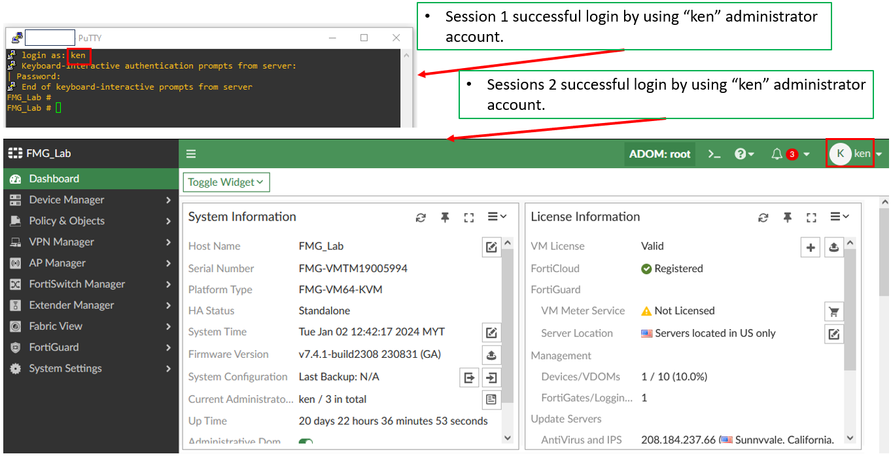Maximize System Information widget to fullscreen
Image resolution: width=891 pixels, height=456 pixels.
468,217
